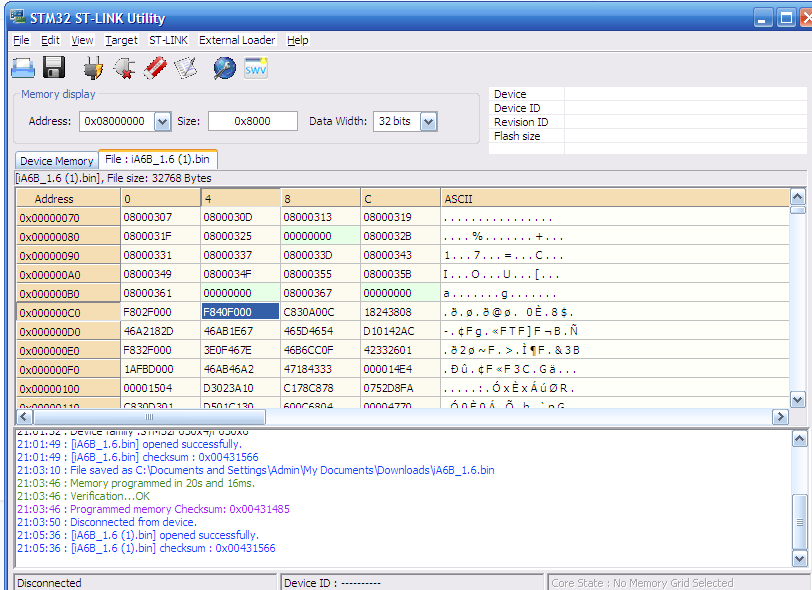
Task: Click the Address column header
Action: [68, 198]
